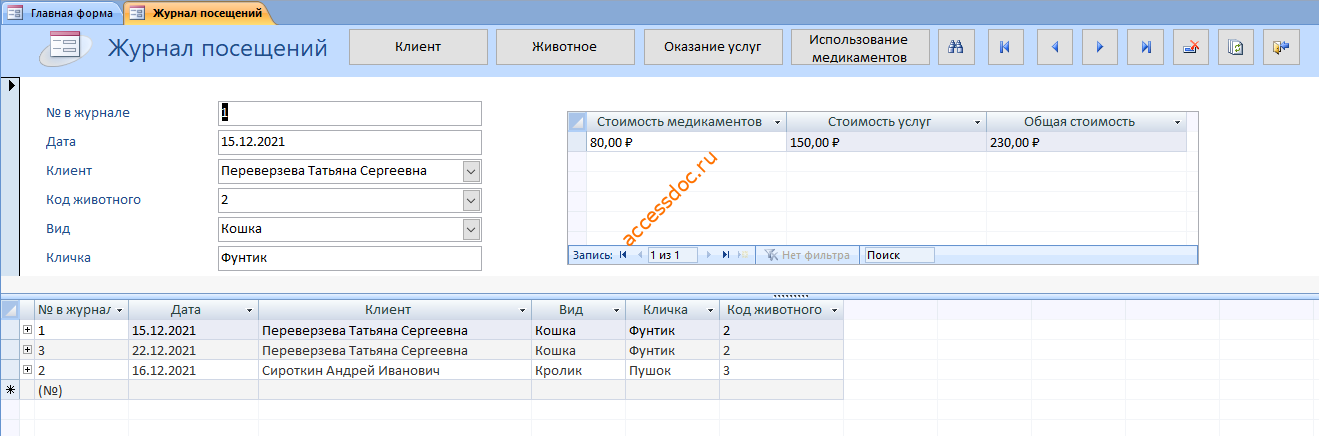Click next record arrow in subform navigator
This screenshot has width=1319, height=436.
click(x=710, y=255)
